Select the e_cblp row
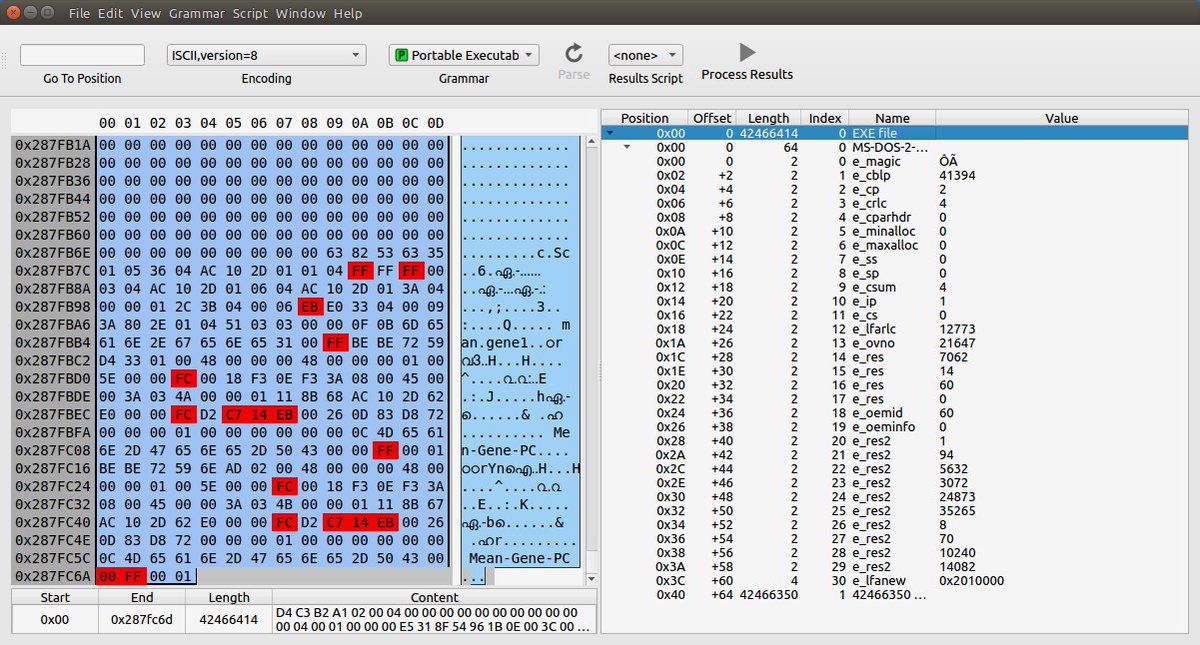Viewport: 1200px width, 645px height. (895, 175)
